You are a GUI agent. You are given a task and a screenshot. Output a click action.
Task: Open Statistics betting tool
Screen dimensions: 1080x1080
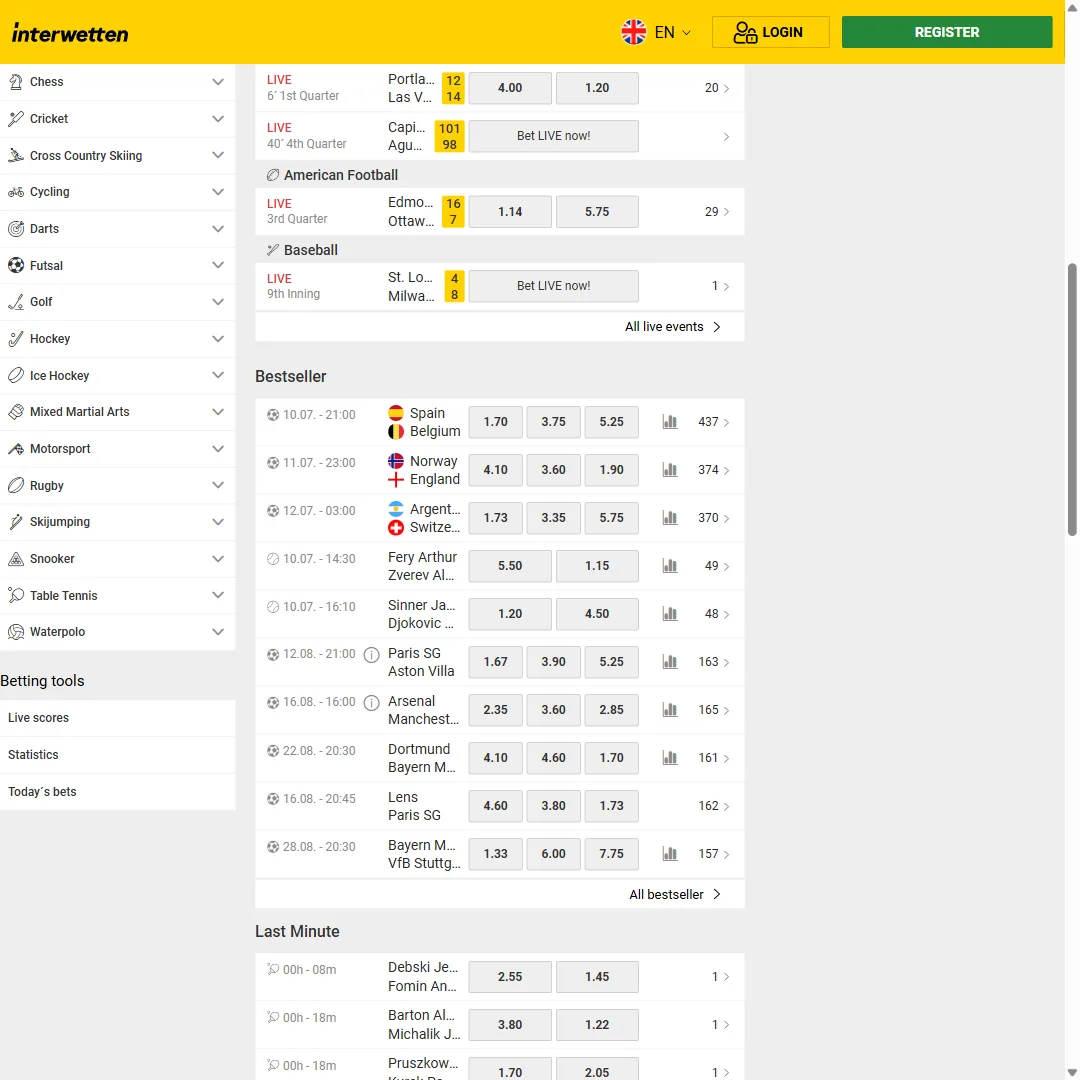[x=117, y=755]
